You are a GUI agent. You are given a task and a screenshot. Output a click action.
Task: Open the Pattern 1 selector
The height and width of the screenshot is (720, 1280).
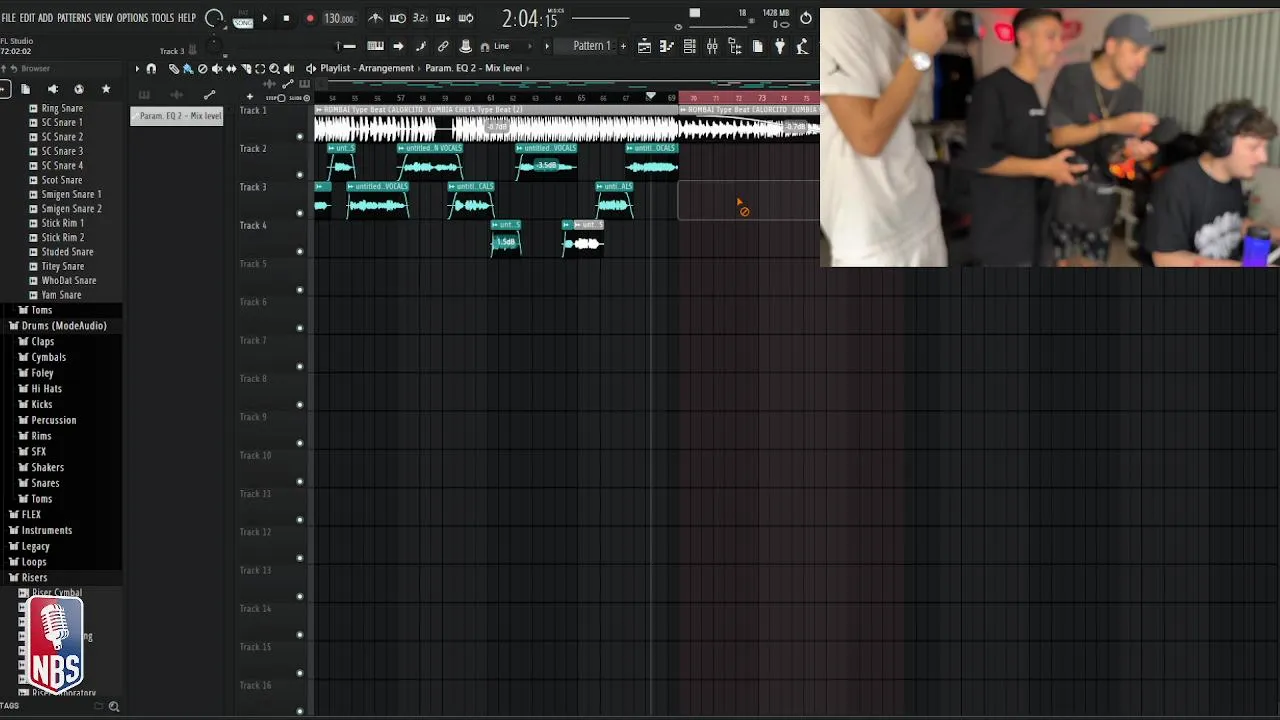590,46
